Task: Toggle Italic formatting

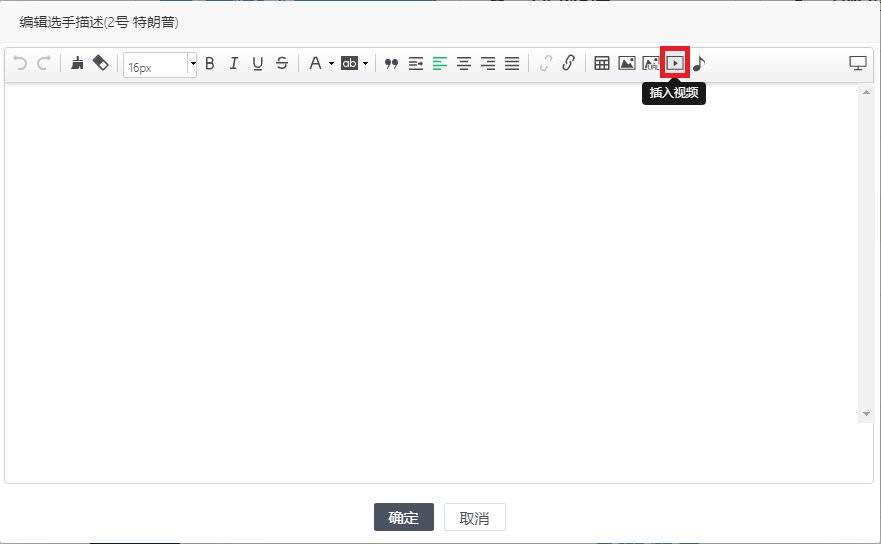Action: pyautogui.click(x=234, y=63)
